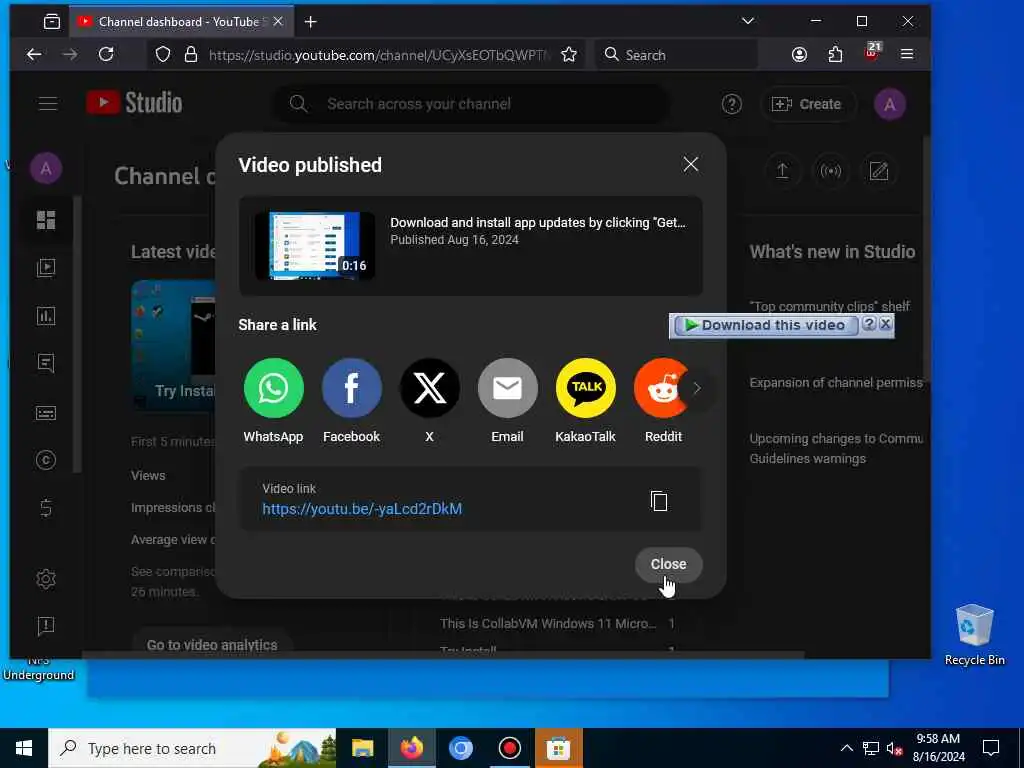Open Earn section in sidebar
This screenshot has width=1024, height=768.
click(x=46, y=508)
